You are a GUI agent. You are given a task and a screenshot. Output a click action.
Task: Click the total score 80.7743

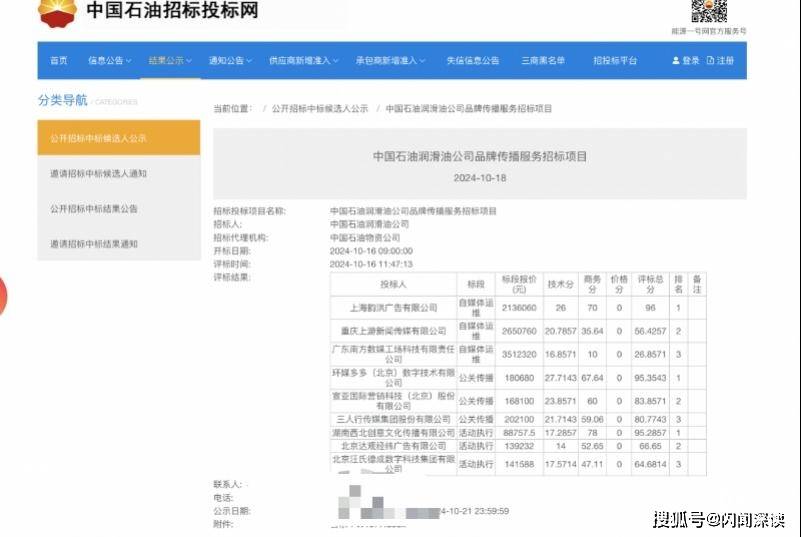[x=650, y=419]
